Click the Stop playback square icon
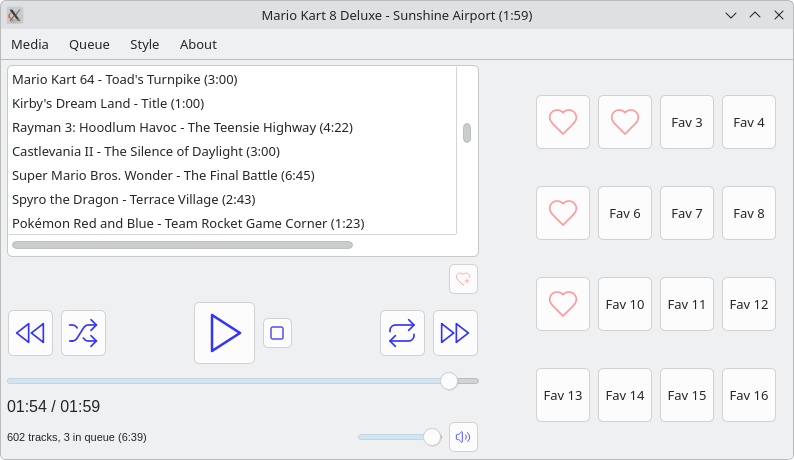 tap(277, 333)
